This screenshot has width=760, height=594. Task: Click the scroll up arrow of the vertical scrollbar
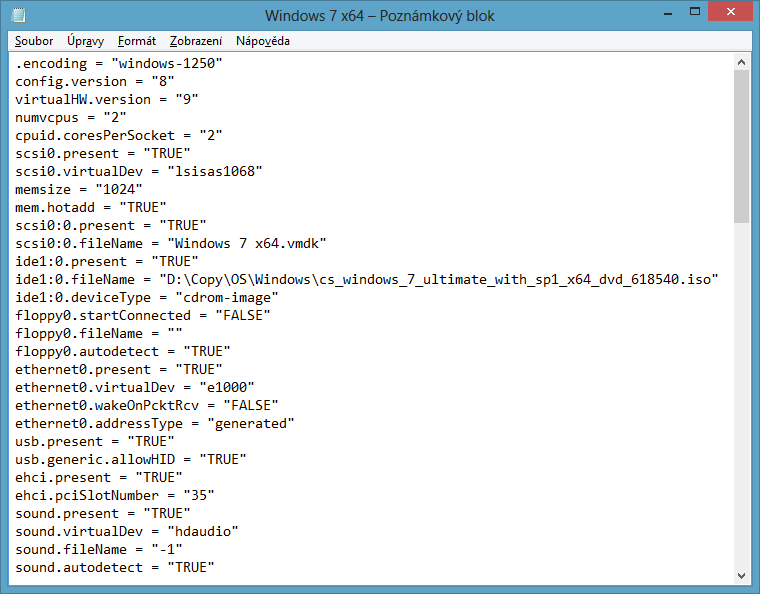[741, 62]
